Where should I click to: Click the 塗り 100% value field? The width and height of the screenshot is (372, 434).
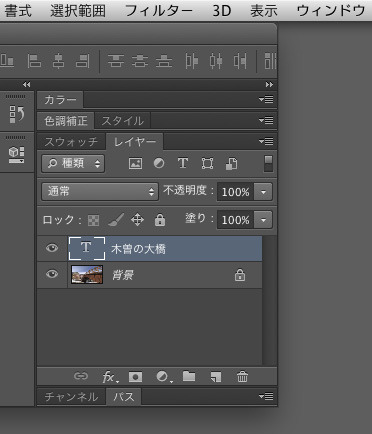click(236, 220)
